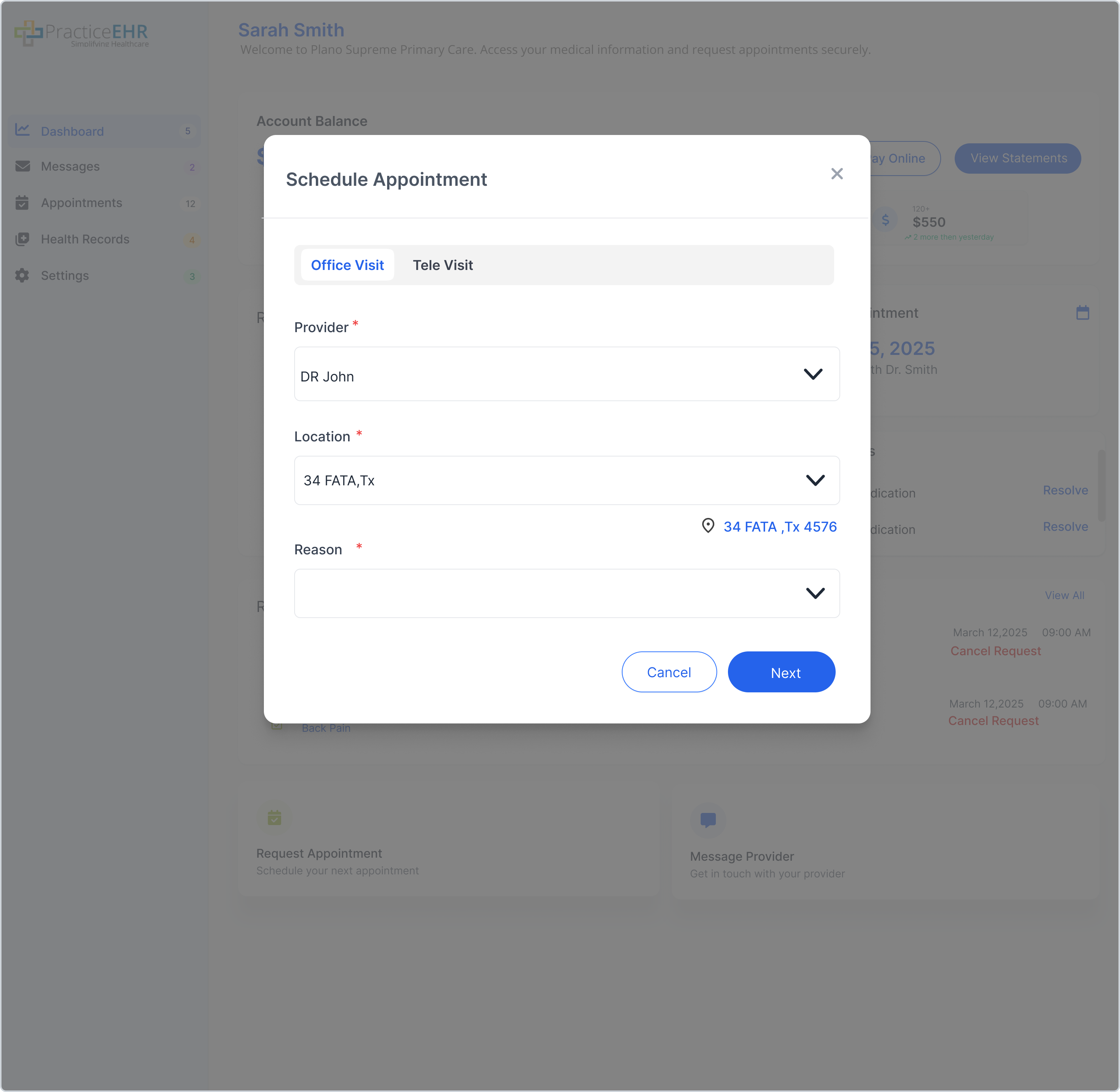Click the Settings gear icon

[22, 275]
